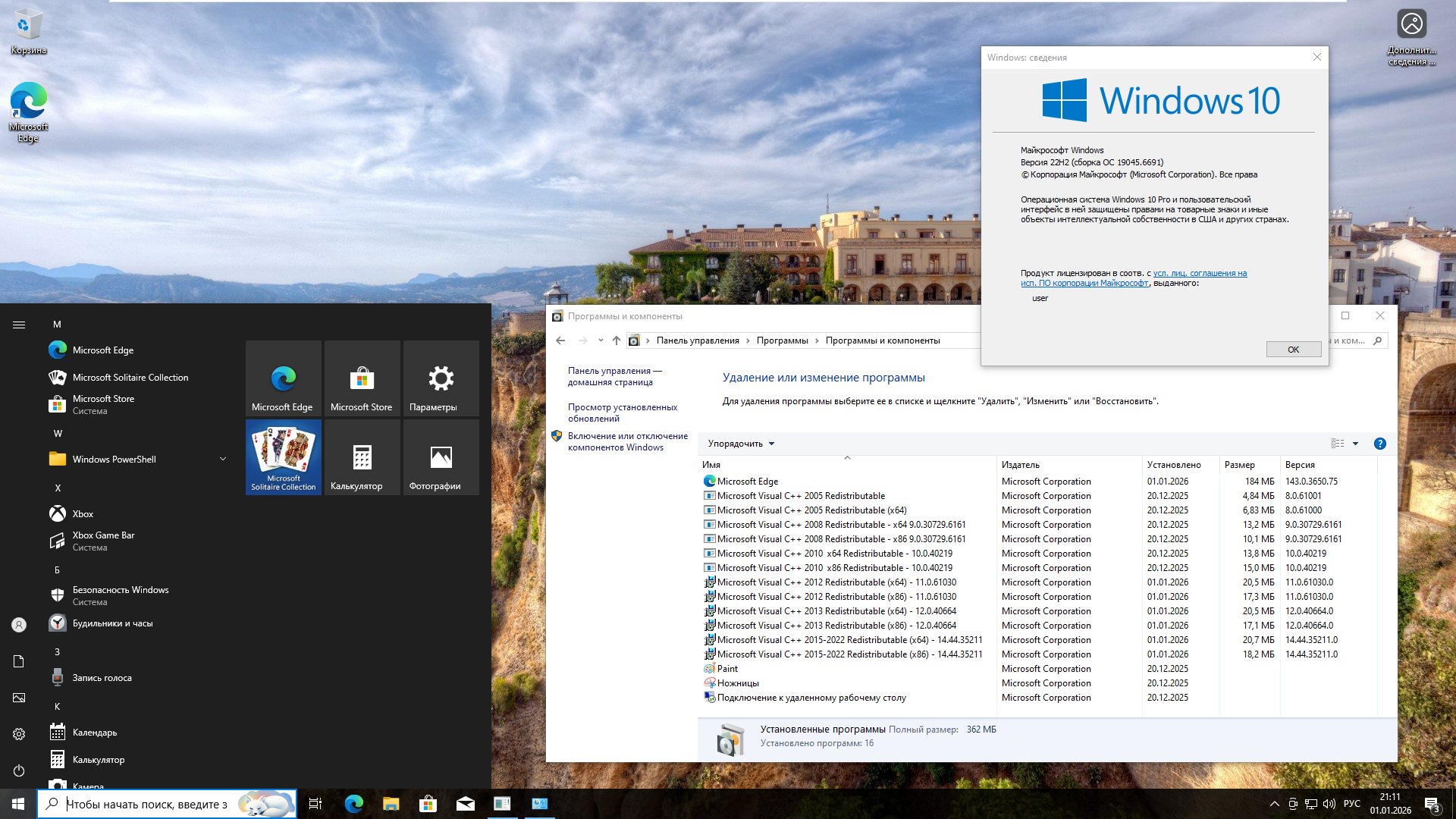Open File Explorer on taskbar

tap(391, 804)
